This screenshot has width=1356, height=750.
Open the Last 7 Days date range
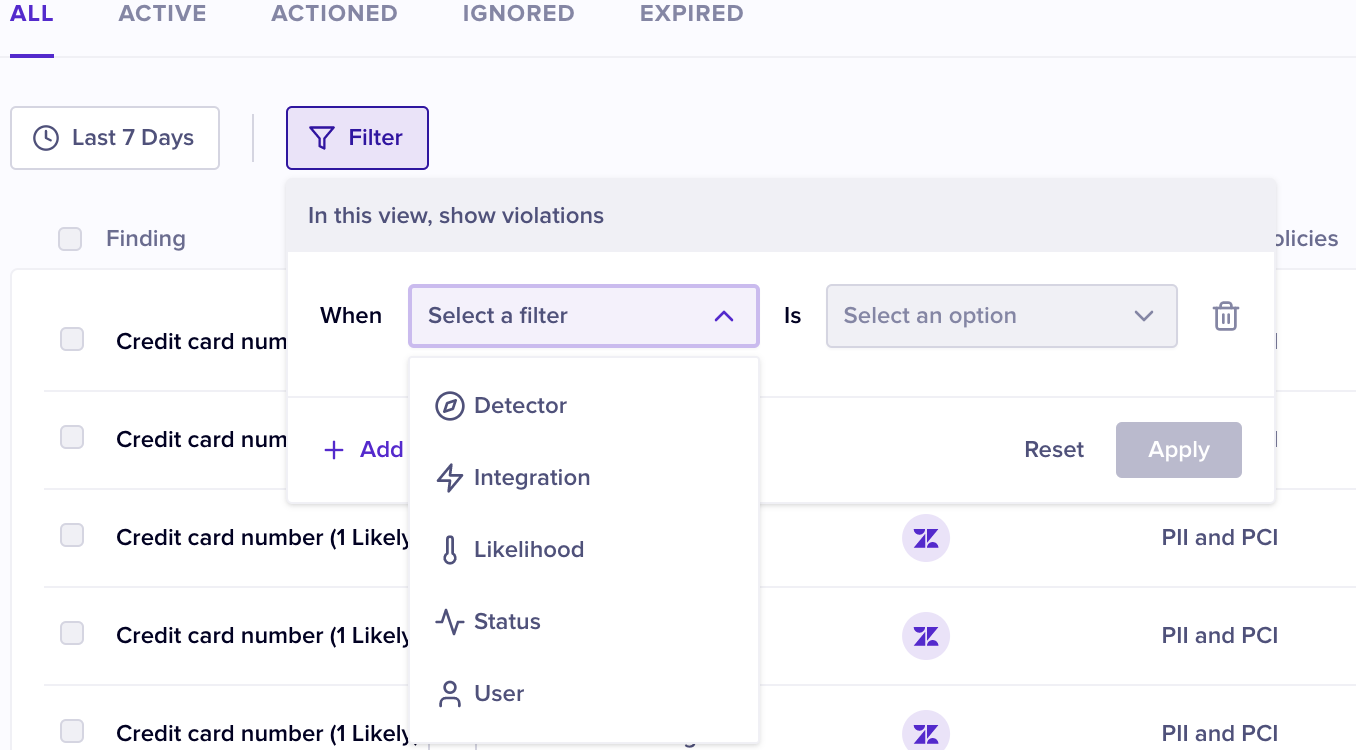[115, 138]
